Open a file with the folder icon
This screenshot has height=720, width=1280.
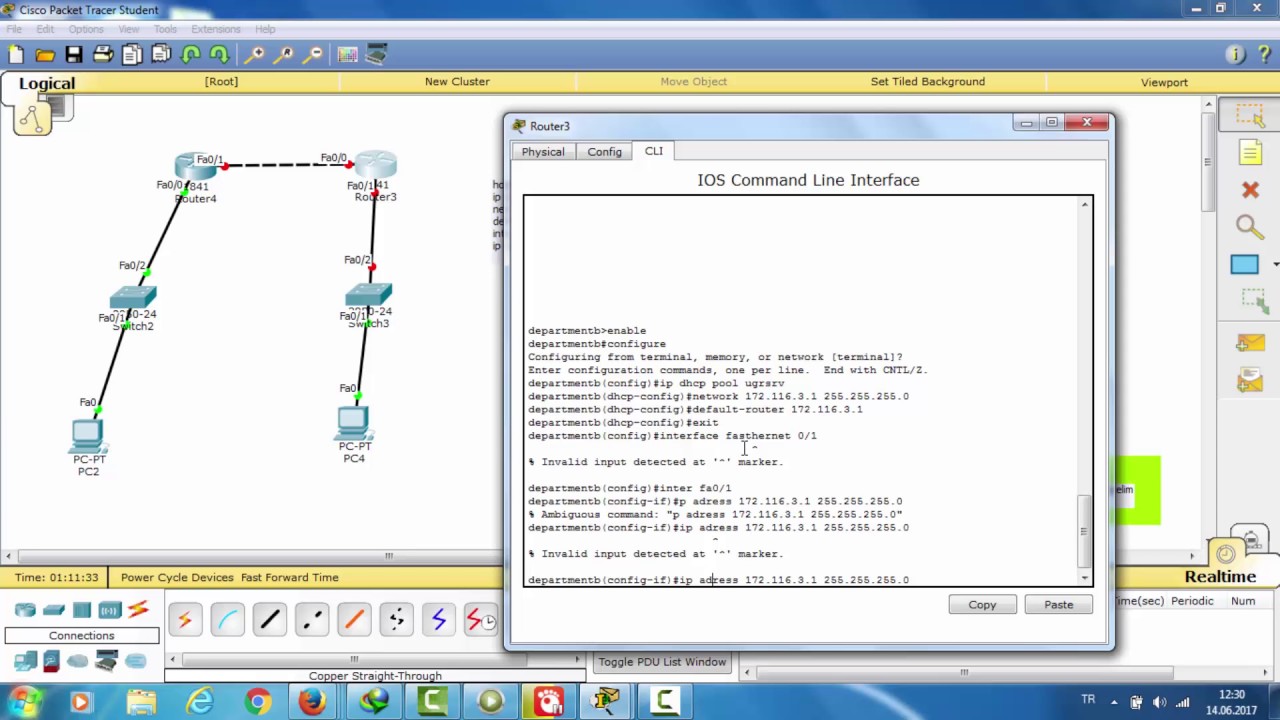pyautogui.click(x=45, y=55)
